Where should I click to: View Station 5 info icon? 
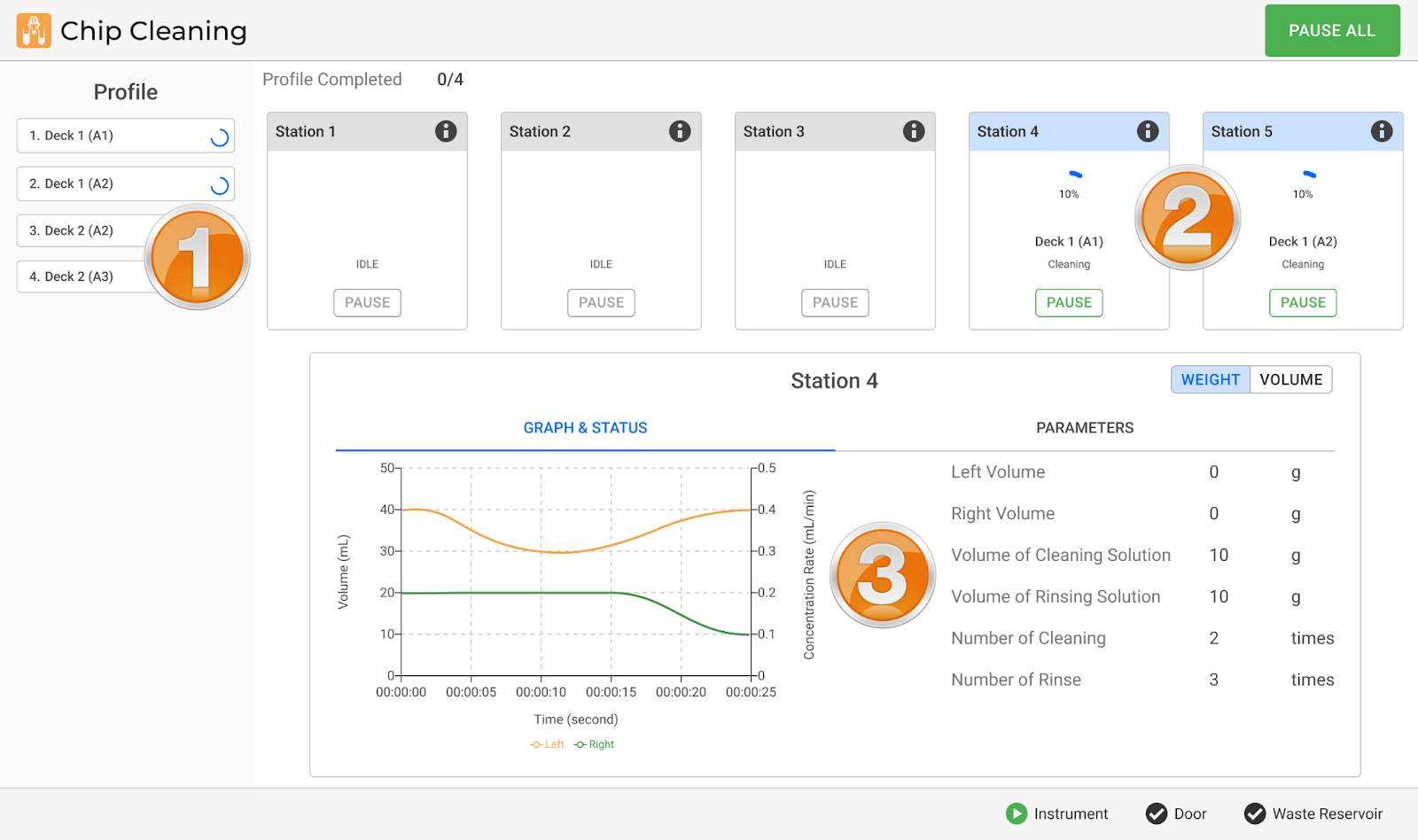[1382, 131]
